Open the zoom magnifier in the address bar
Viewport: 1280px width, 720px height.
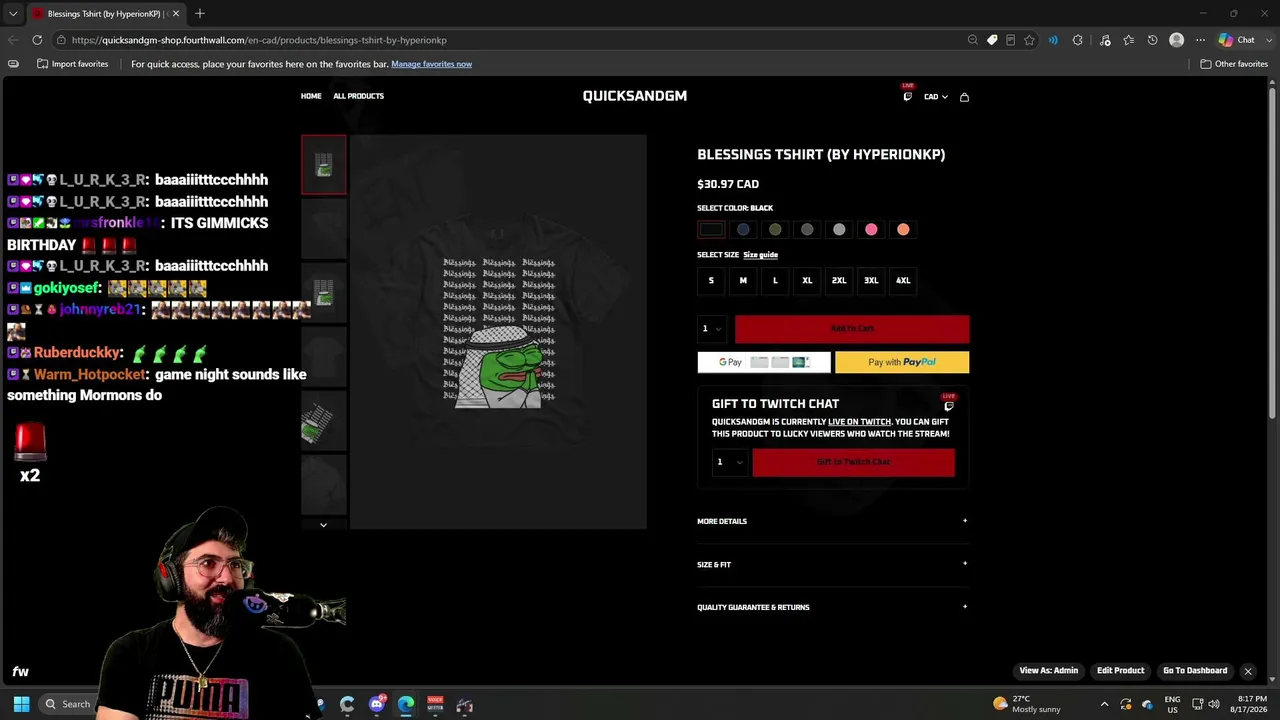click(x=972, y=40)
